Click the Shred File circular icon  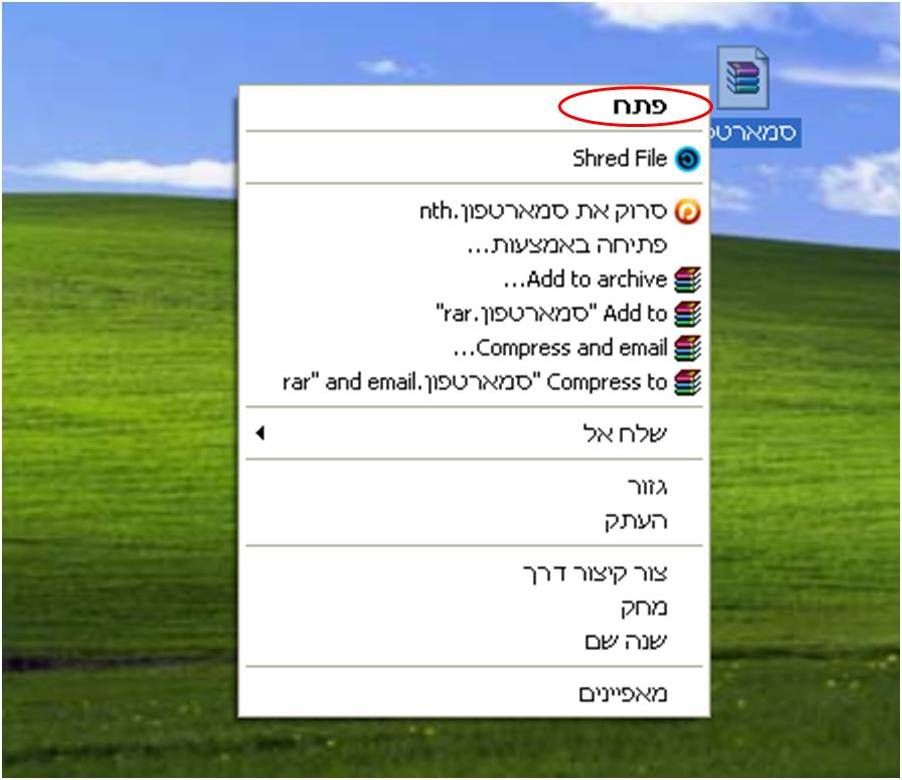pos(687,159)
